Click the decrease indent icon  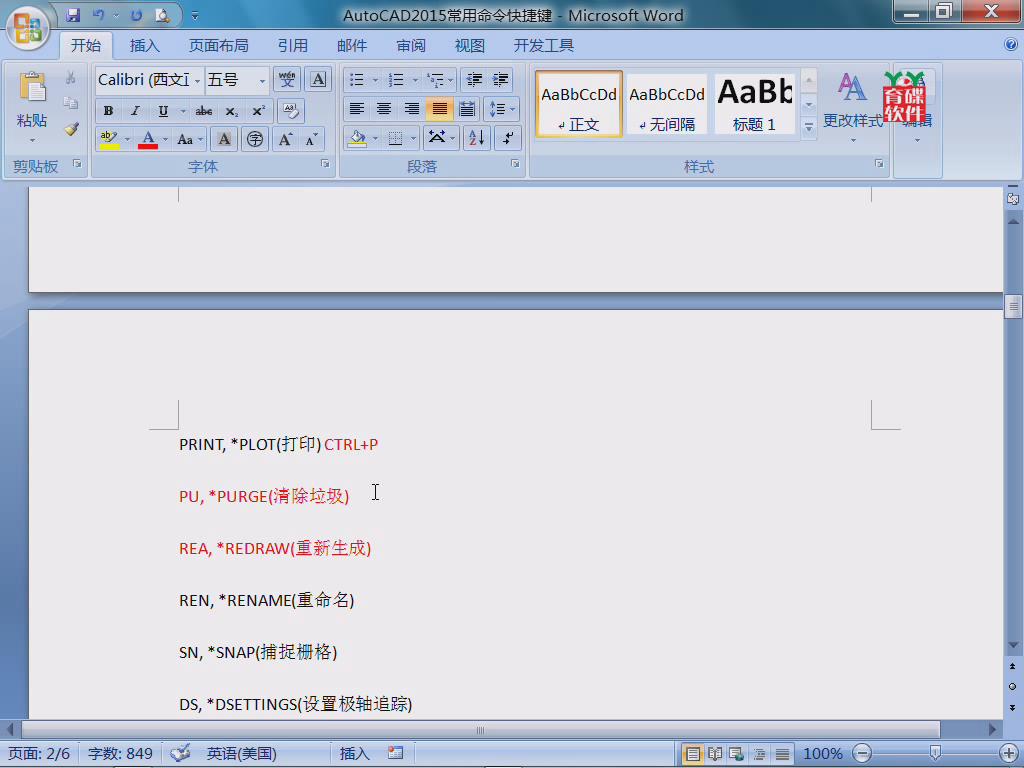tap(474, 80)
